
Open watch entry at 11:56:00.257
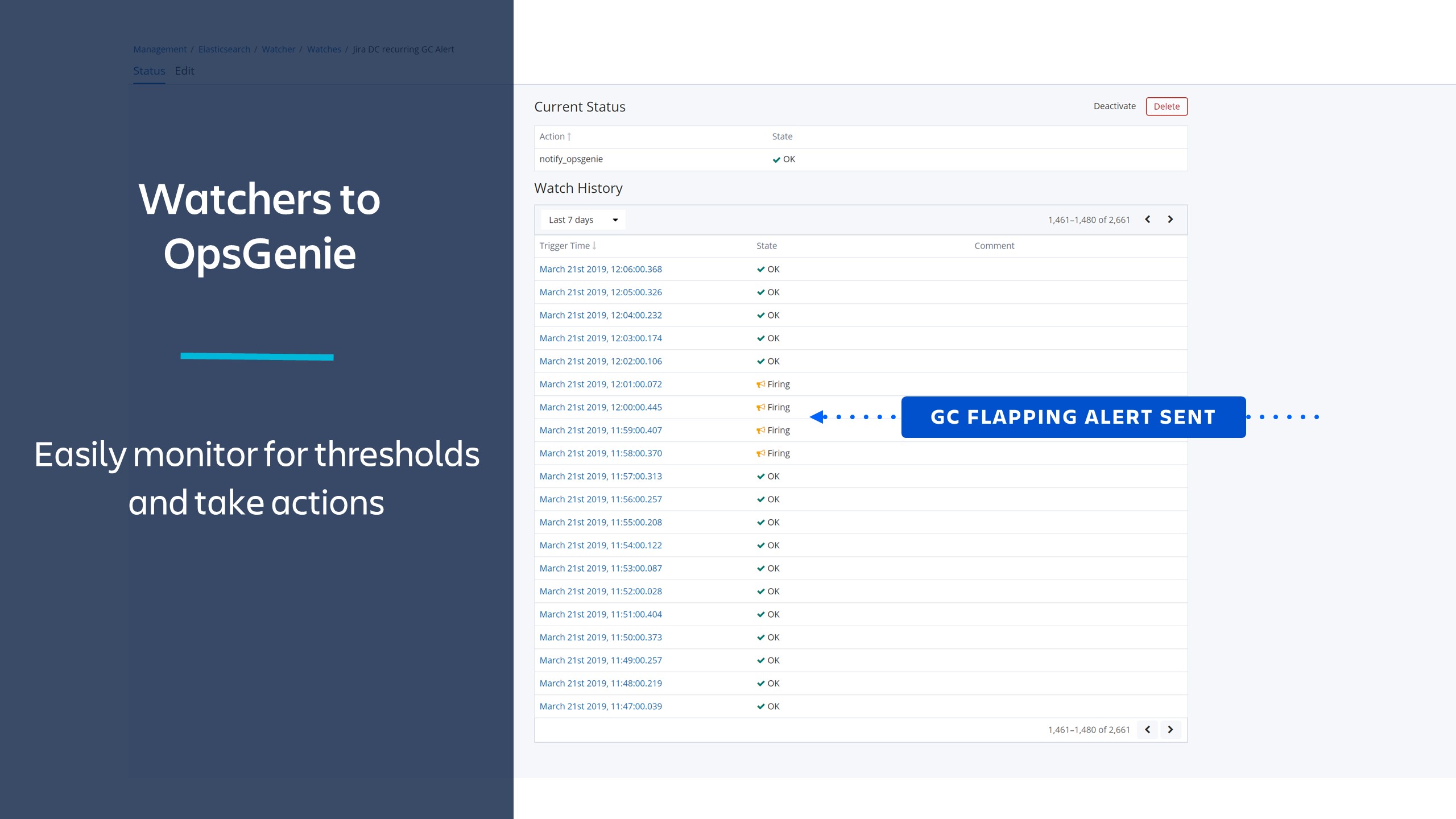[x=601, y=499]
